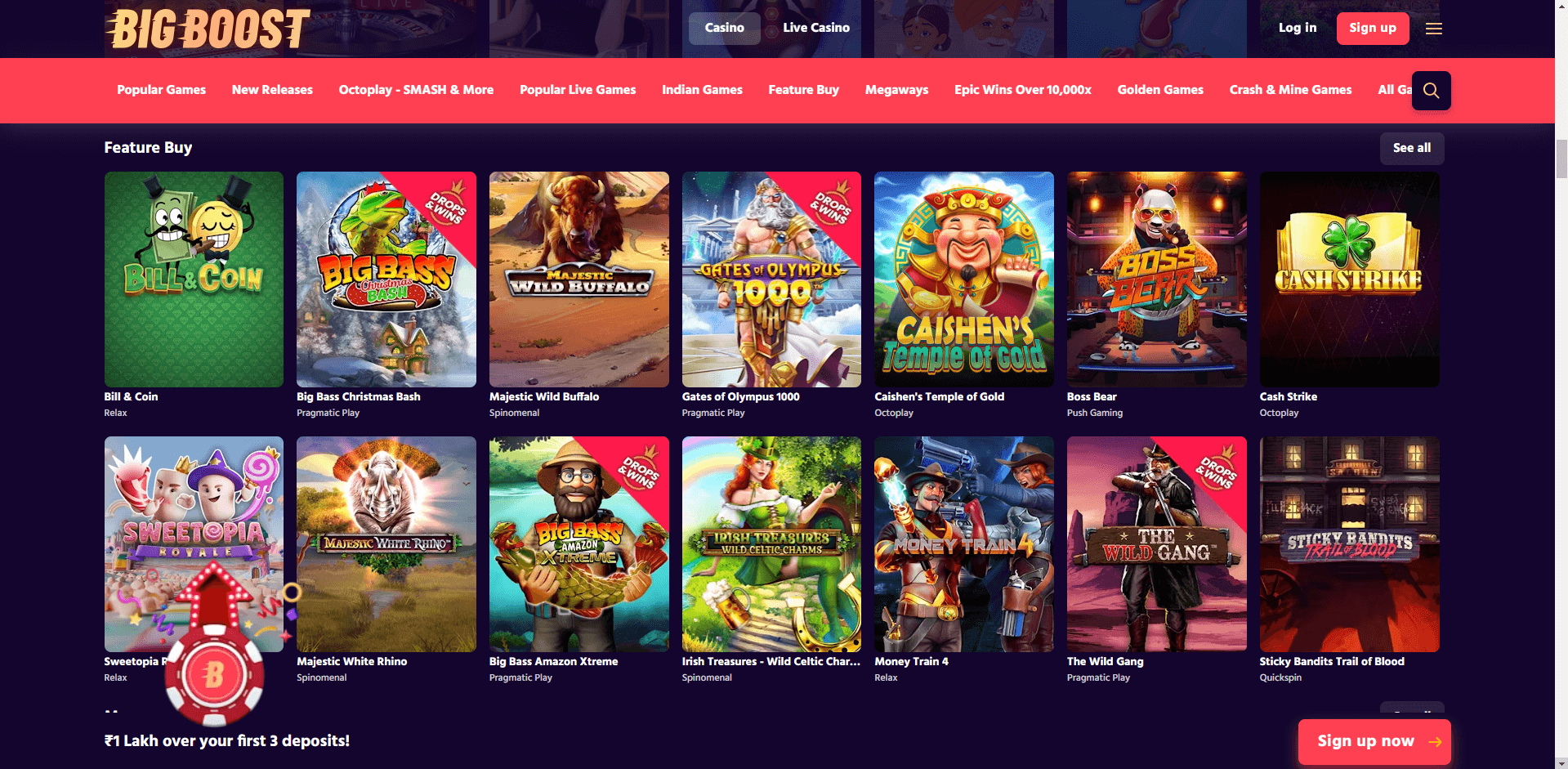Open the Cash Strike game thumbnail
Viewport: 1568px width, 769px height.
pos(1350,279)
